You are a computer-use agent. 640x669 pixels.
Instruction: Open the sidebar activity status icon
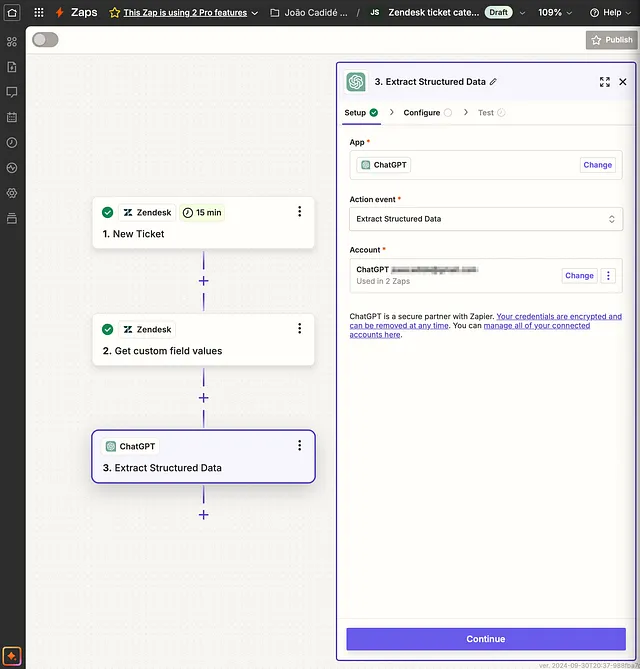point(12,168)
